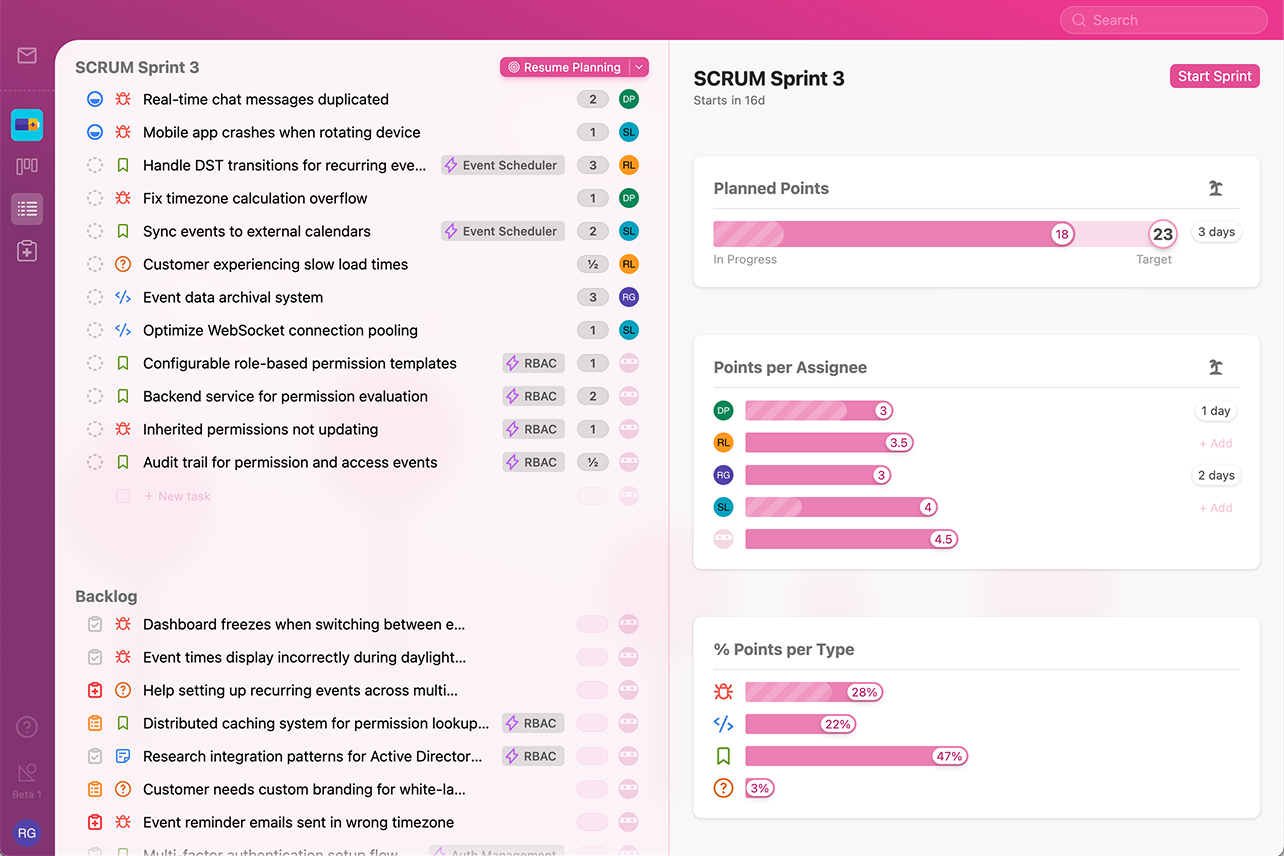Open points estimate of Real-time chat task

click(x=593, y=99)
